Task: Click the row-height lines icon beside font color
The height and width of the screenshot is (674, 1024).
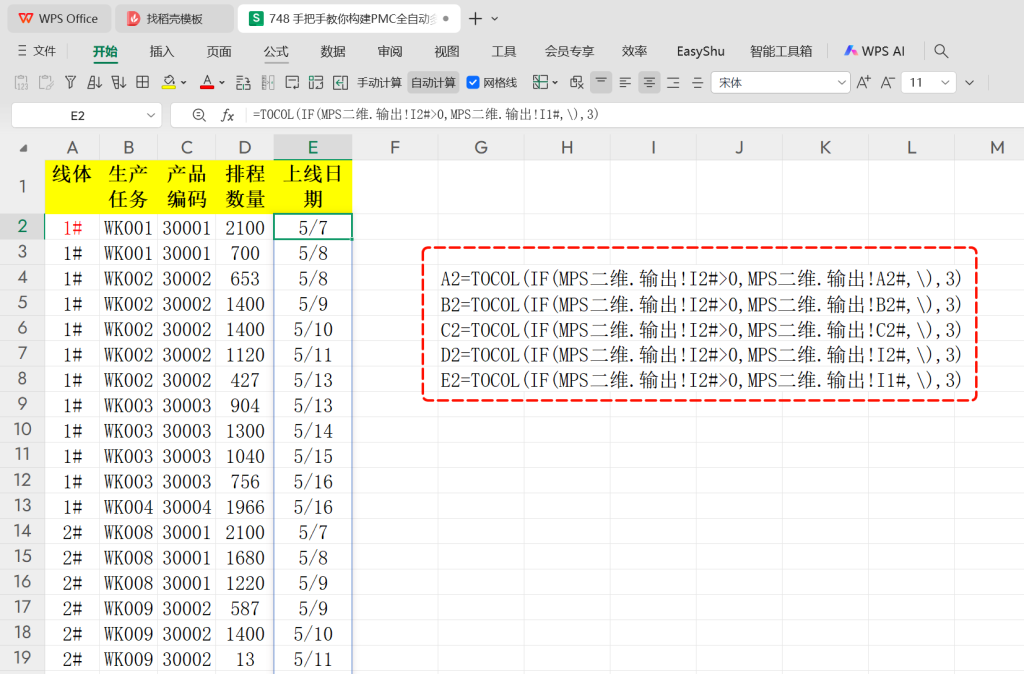Action: [x=243, y=82]
